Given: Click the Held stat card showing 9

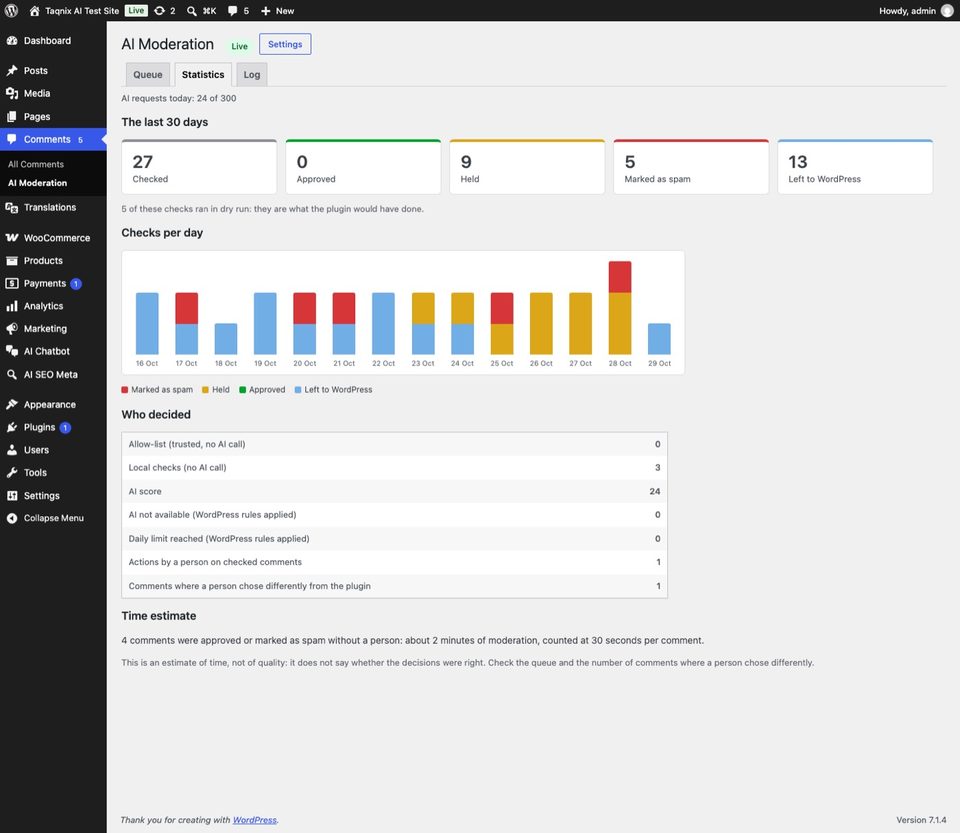Looking at the screenshot, I should point(527,167).
